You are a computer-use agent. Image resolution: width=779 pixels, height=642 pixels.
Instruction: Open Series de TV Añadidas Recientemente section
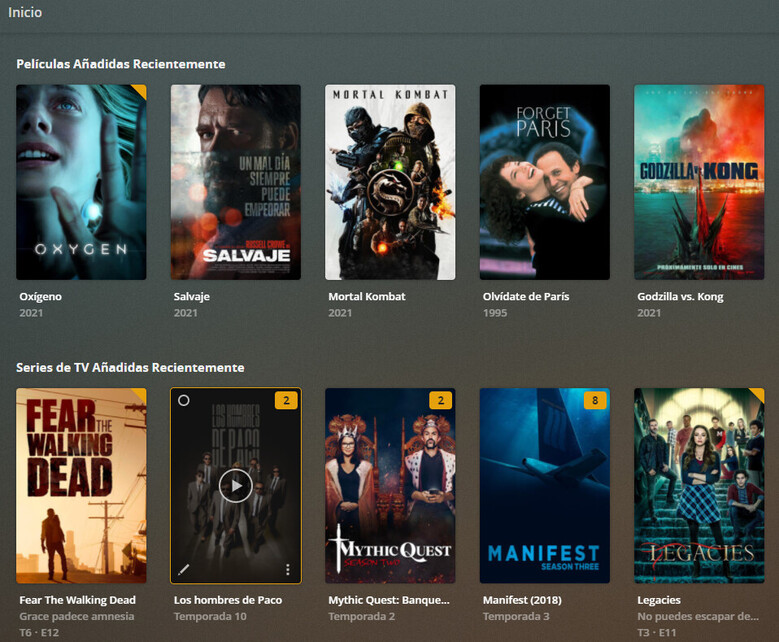click(130, 368)
